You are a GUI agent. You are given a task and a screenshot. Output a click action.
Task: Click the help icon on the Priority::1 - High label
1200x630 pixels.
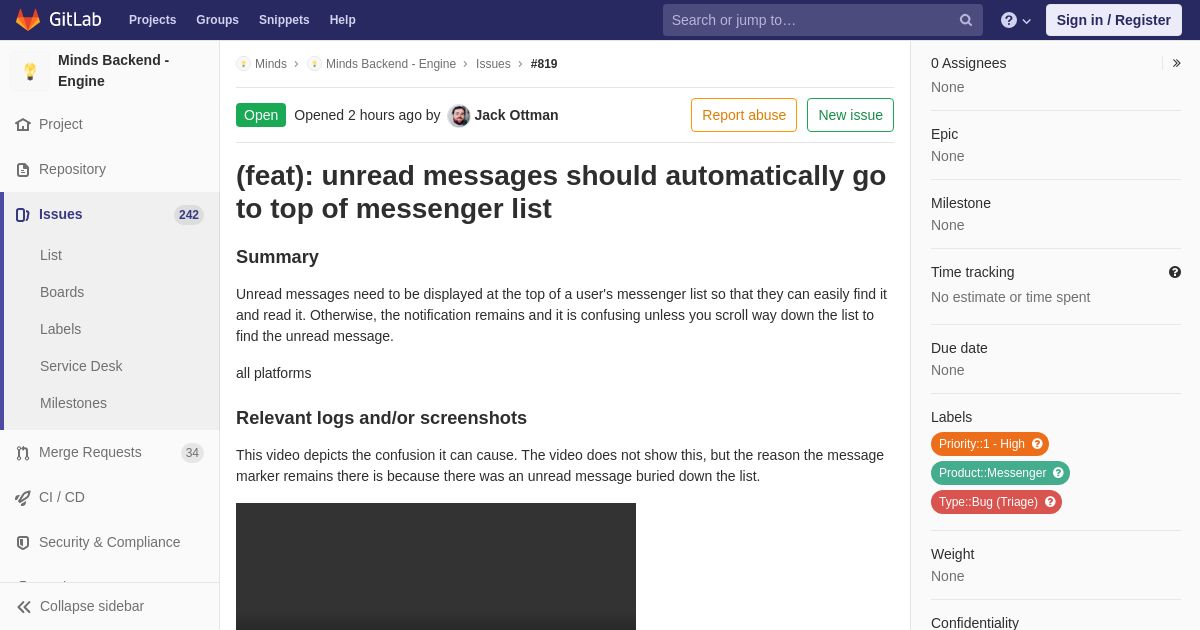pyautogui.click(x=1037, y=444)
